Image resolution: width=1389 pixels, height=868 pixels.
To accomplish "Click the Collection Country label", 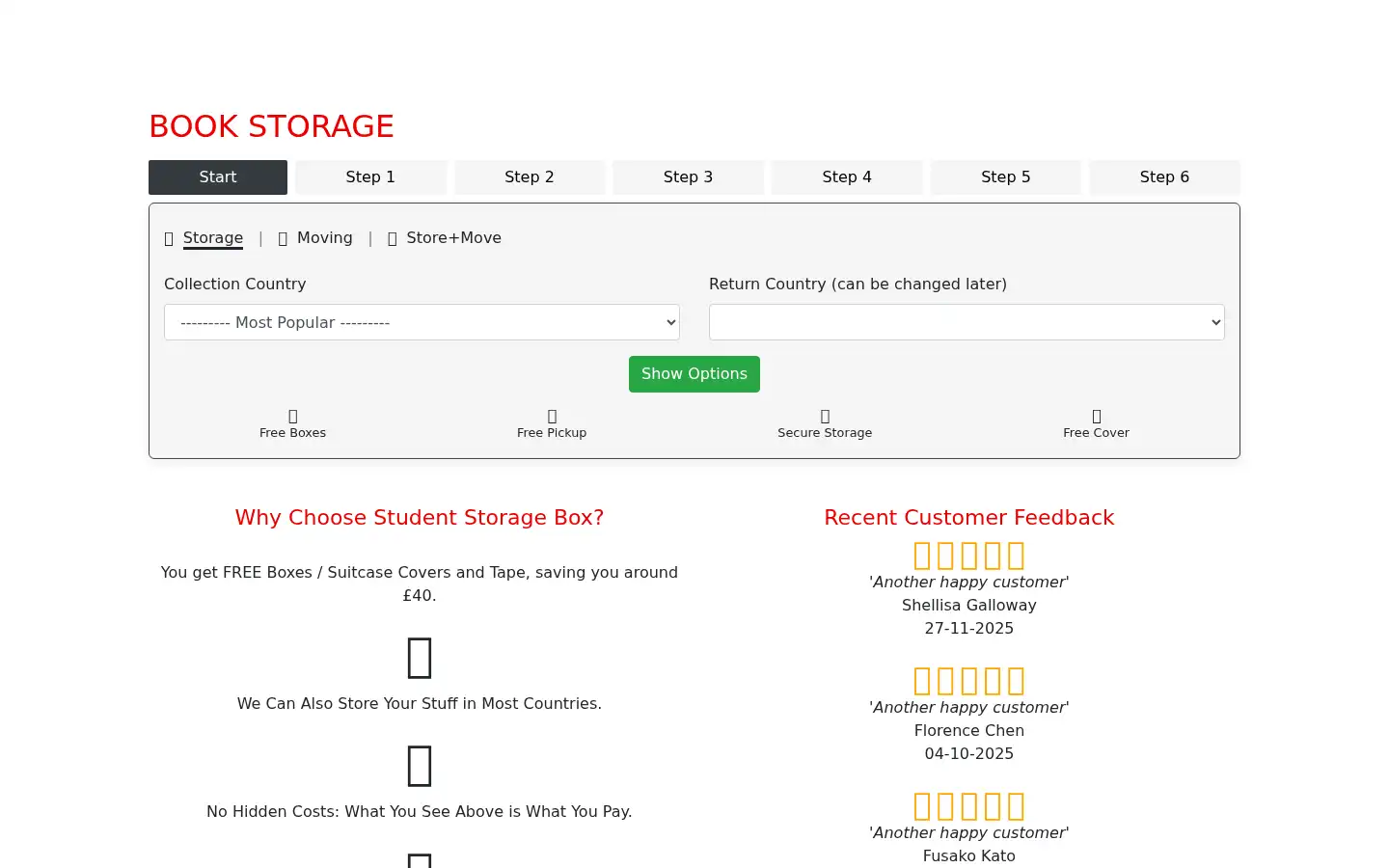I will pyautogui.click(x=235, y=285).
